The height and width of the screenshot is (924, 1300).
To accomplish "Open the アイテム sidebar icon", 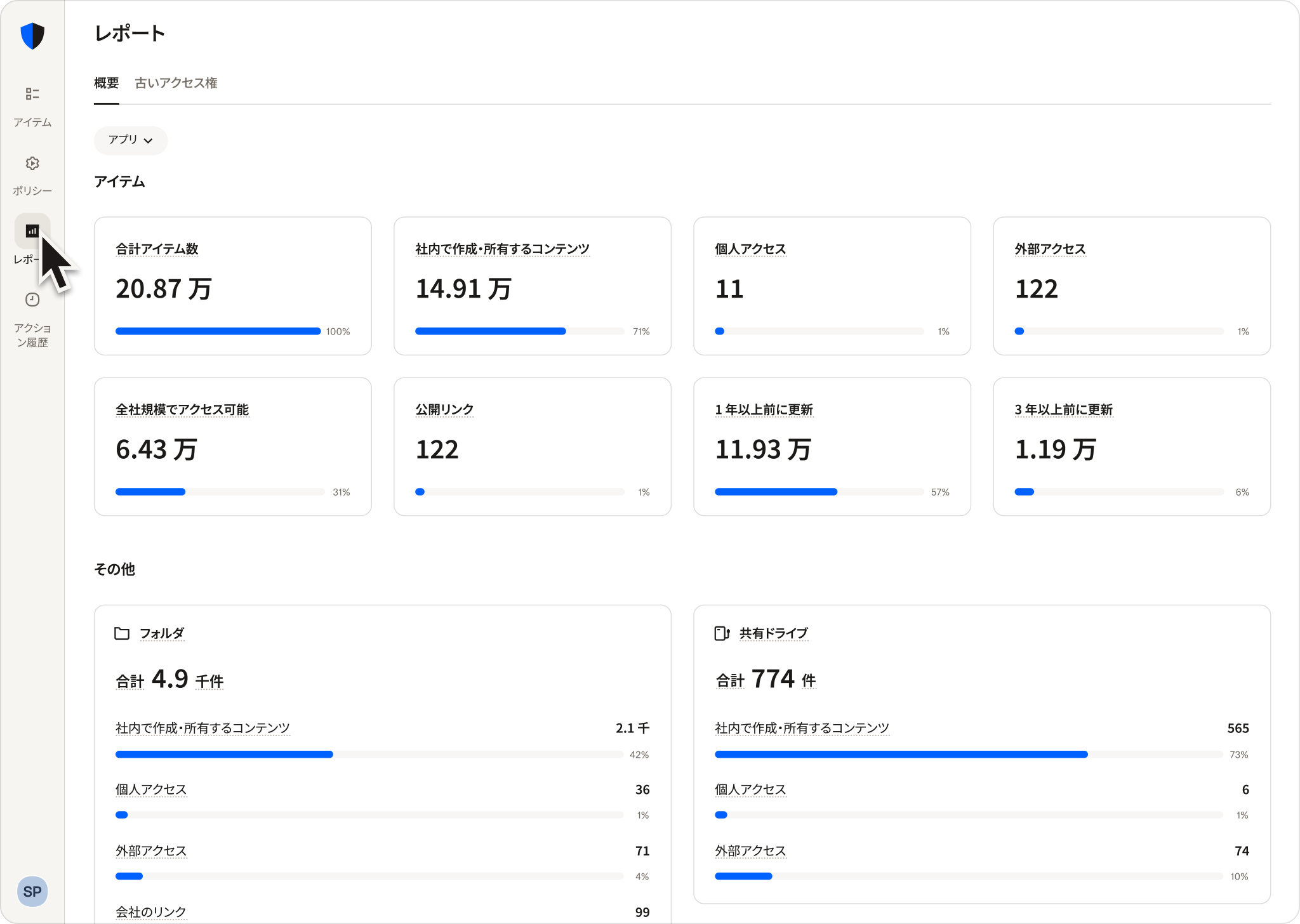I will [32, 94].
